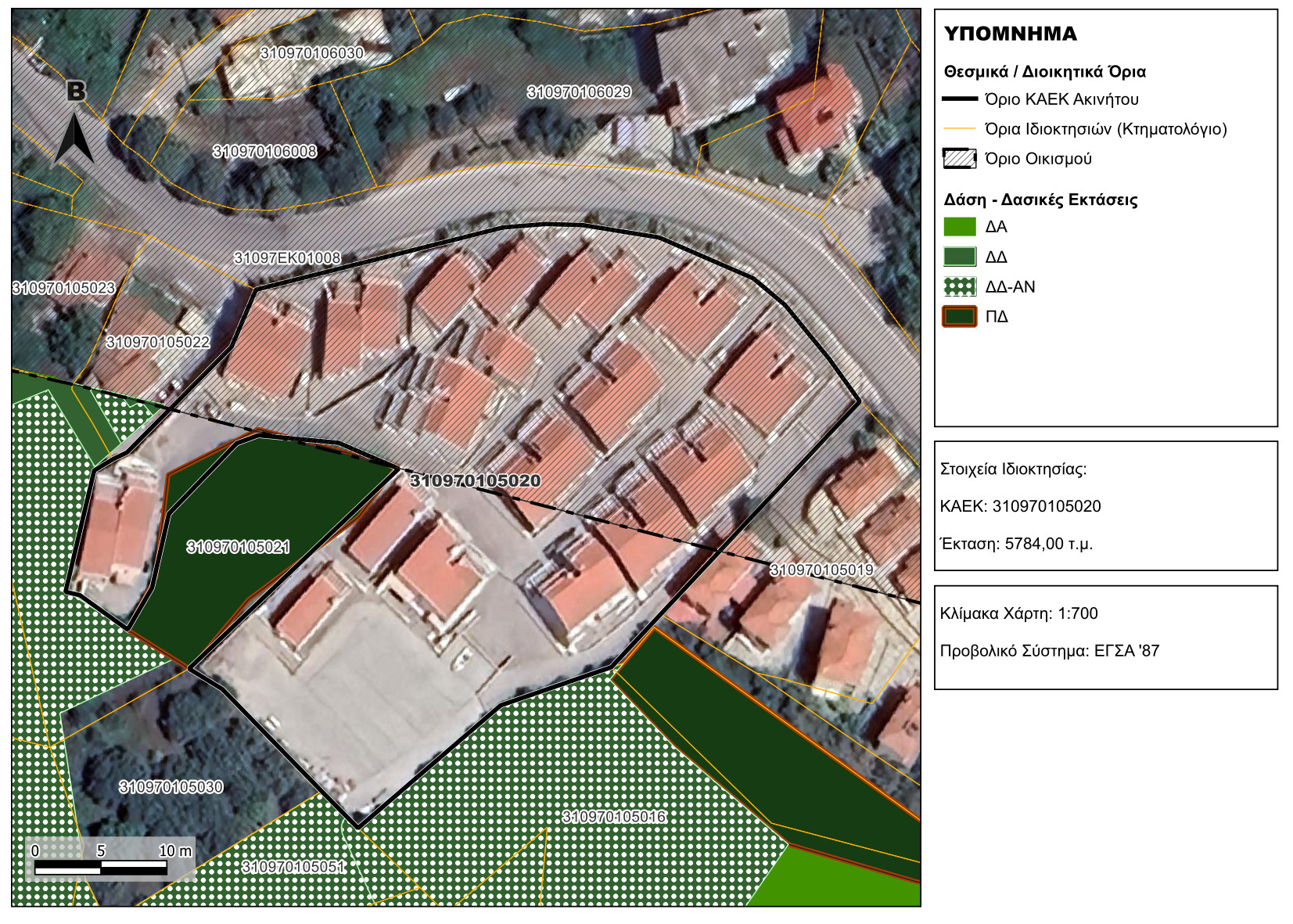The width and height of the screenshot is (1293, 924).
Task: Click parcel label 310970105016 in dotted area
Action: click(x=614, y=817)
